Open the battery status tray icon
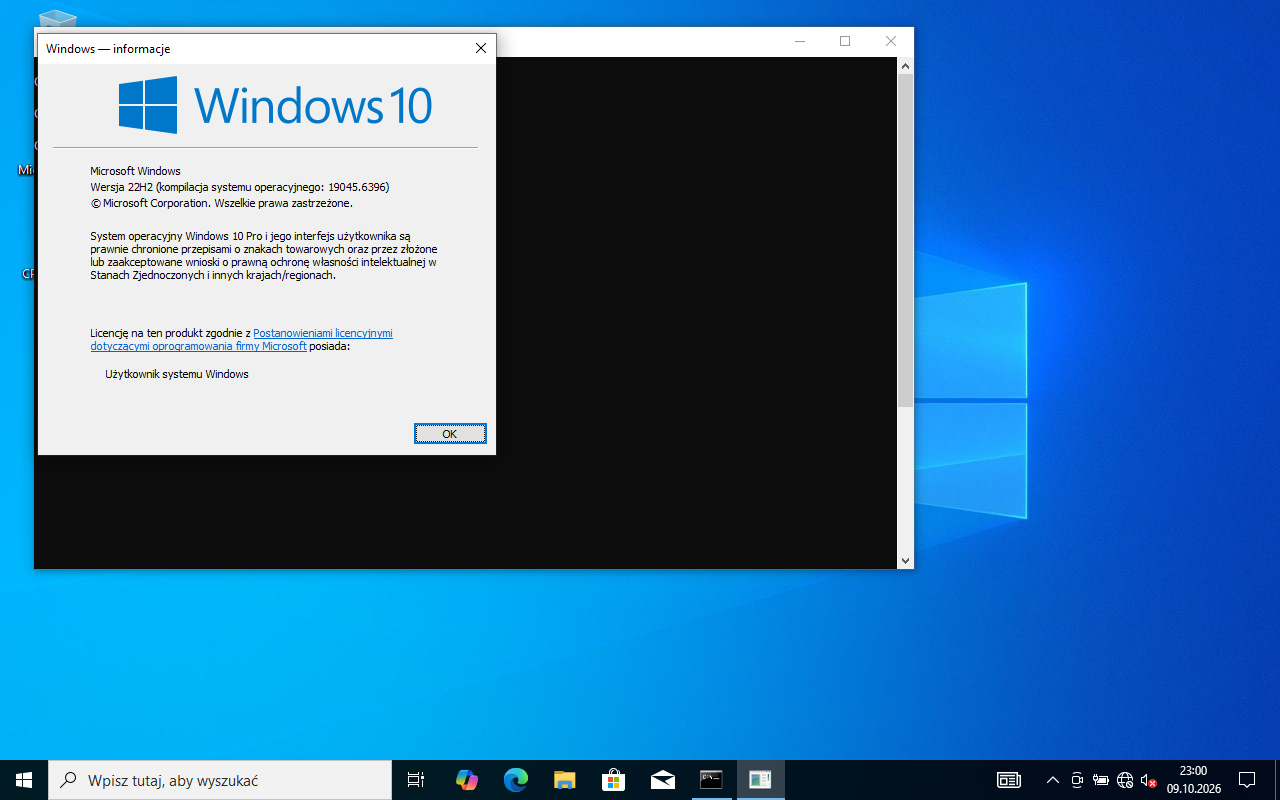The height and width of the screenshot is (800, 1280). coord(1101,780)
